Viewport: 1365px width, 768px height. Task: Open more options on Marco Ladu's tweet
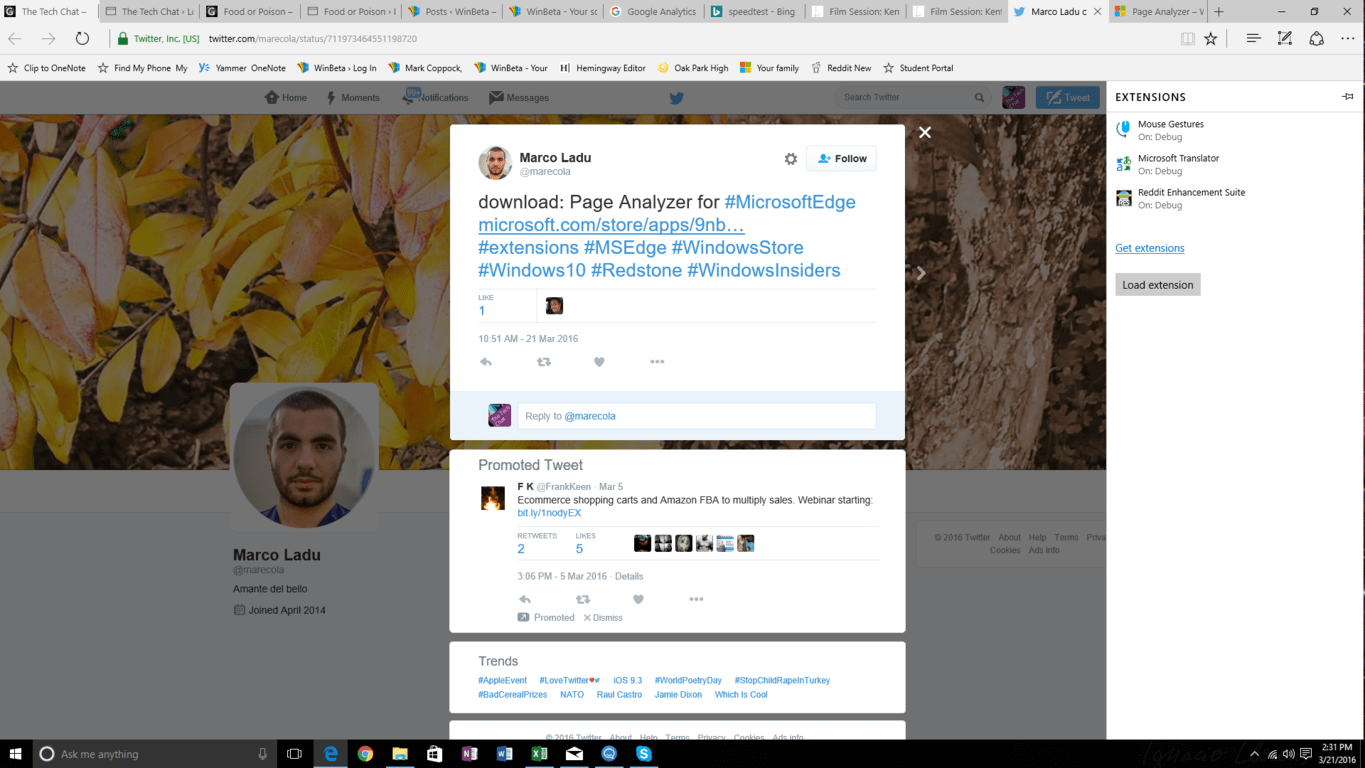(x=657, y=362)
